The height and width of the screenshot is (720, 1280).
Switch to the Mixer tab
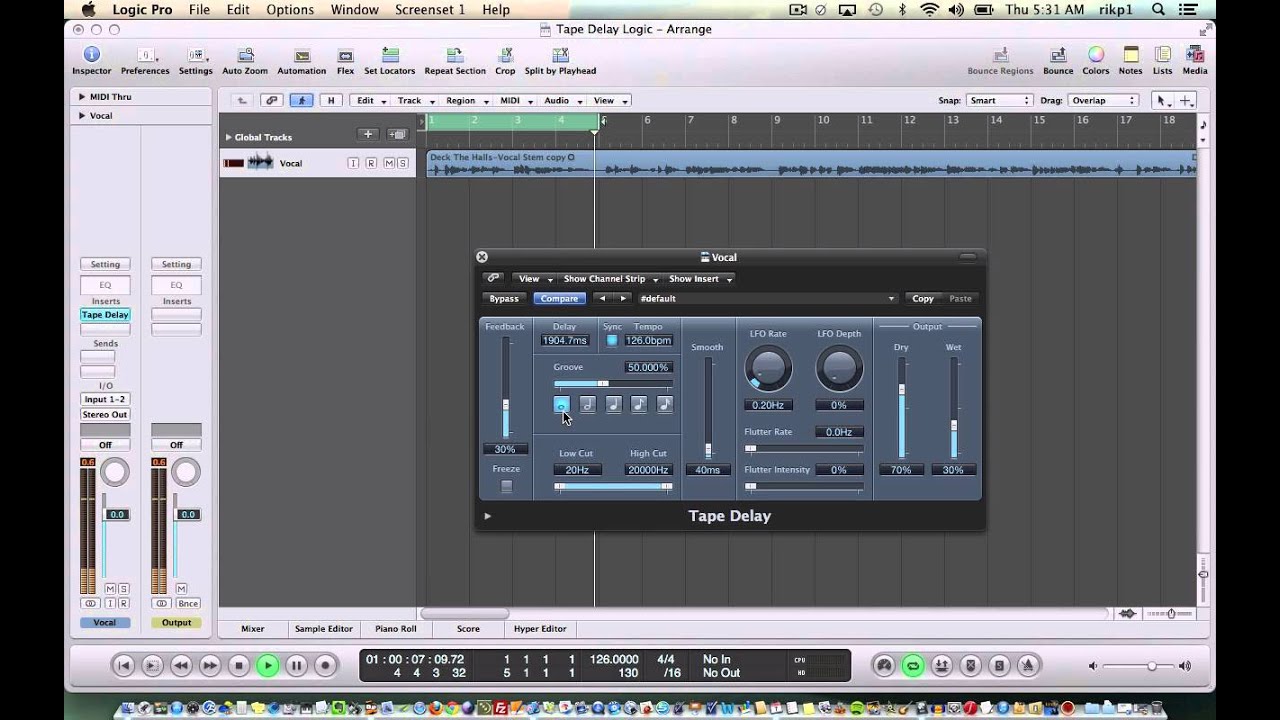253,629
